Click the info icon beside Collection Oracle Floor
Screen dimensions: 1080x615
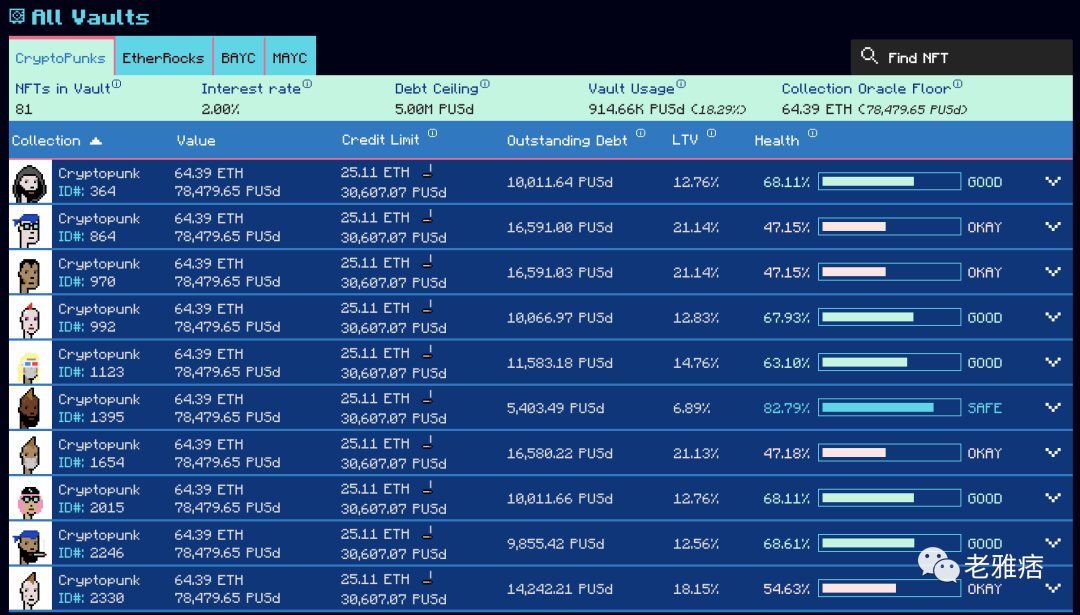pyautogui.click(x=957, y=84)
